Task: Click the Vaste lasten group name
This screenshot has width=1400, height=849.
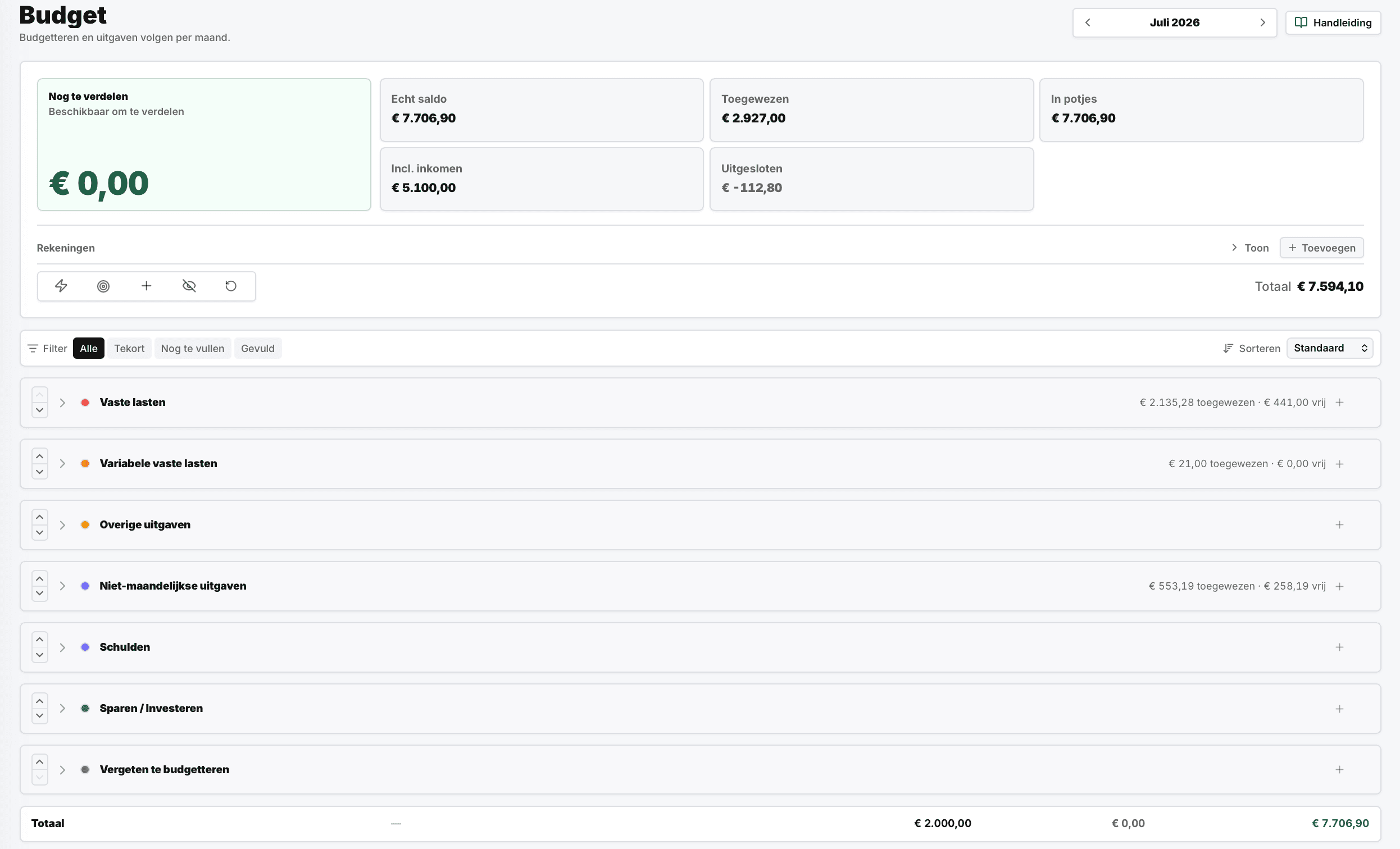Action: coord(133,402)
